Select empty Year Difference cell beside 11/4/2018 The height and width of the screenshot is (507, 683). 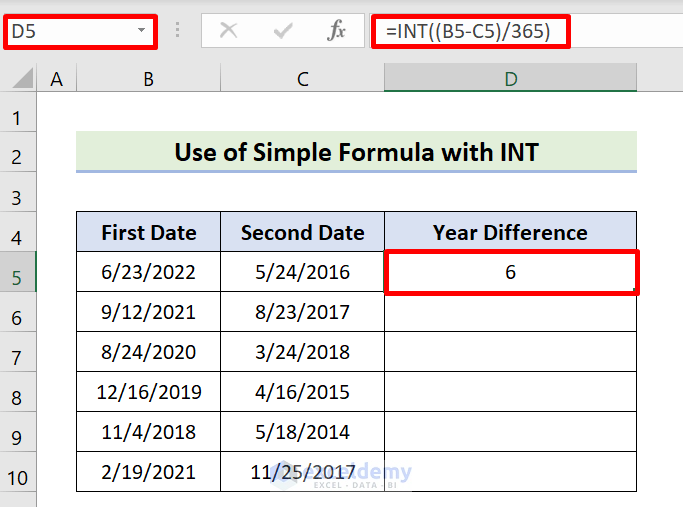511,432
